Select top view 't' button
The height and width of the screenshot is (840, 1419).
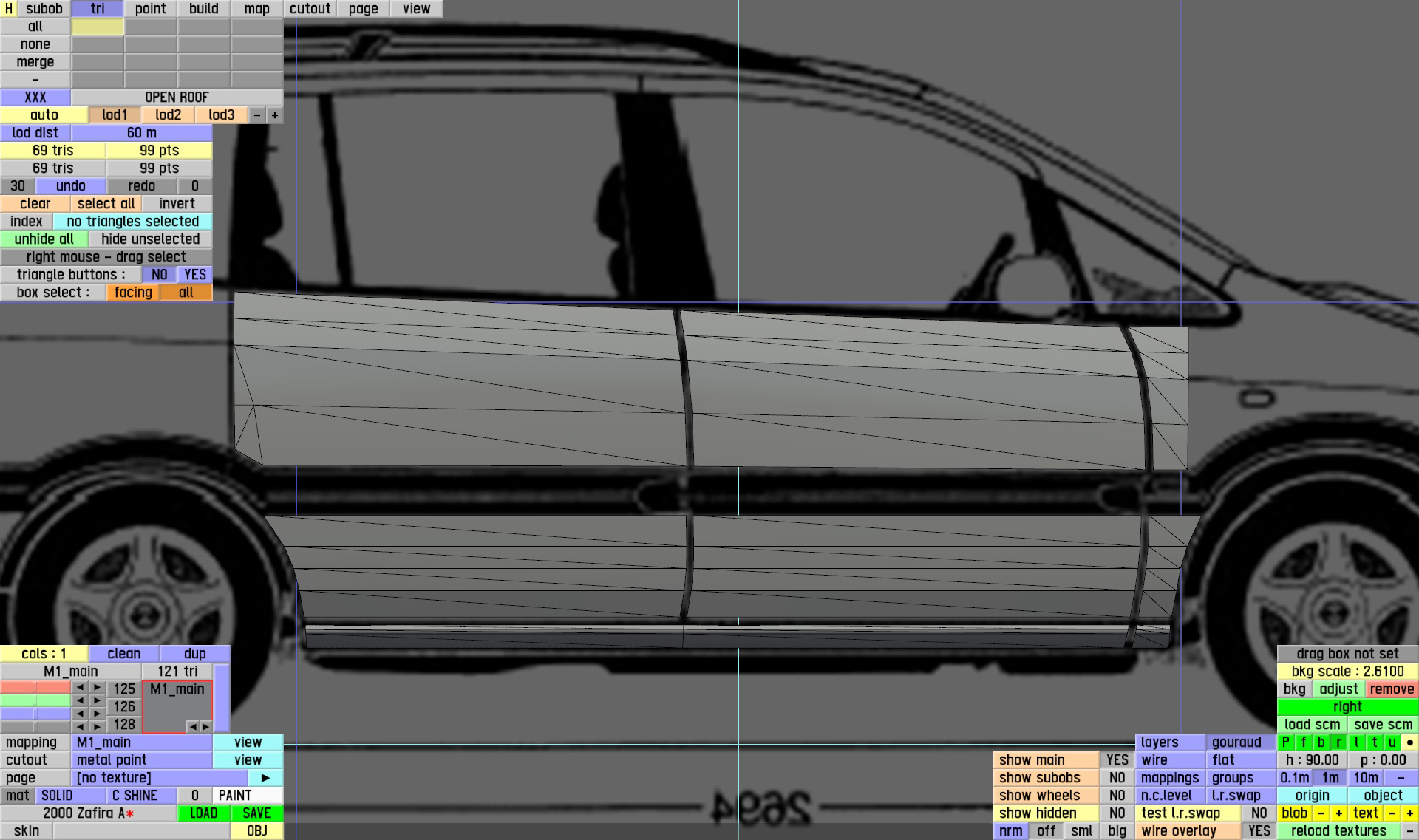coord(1375,742)
